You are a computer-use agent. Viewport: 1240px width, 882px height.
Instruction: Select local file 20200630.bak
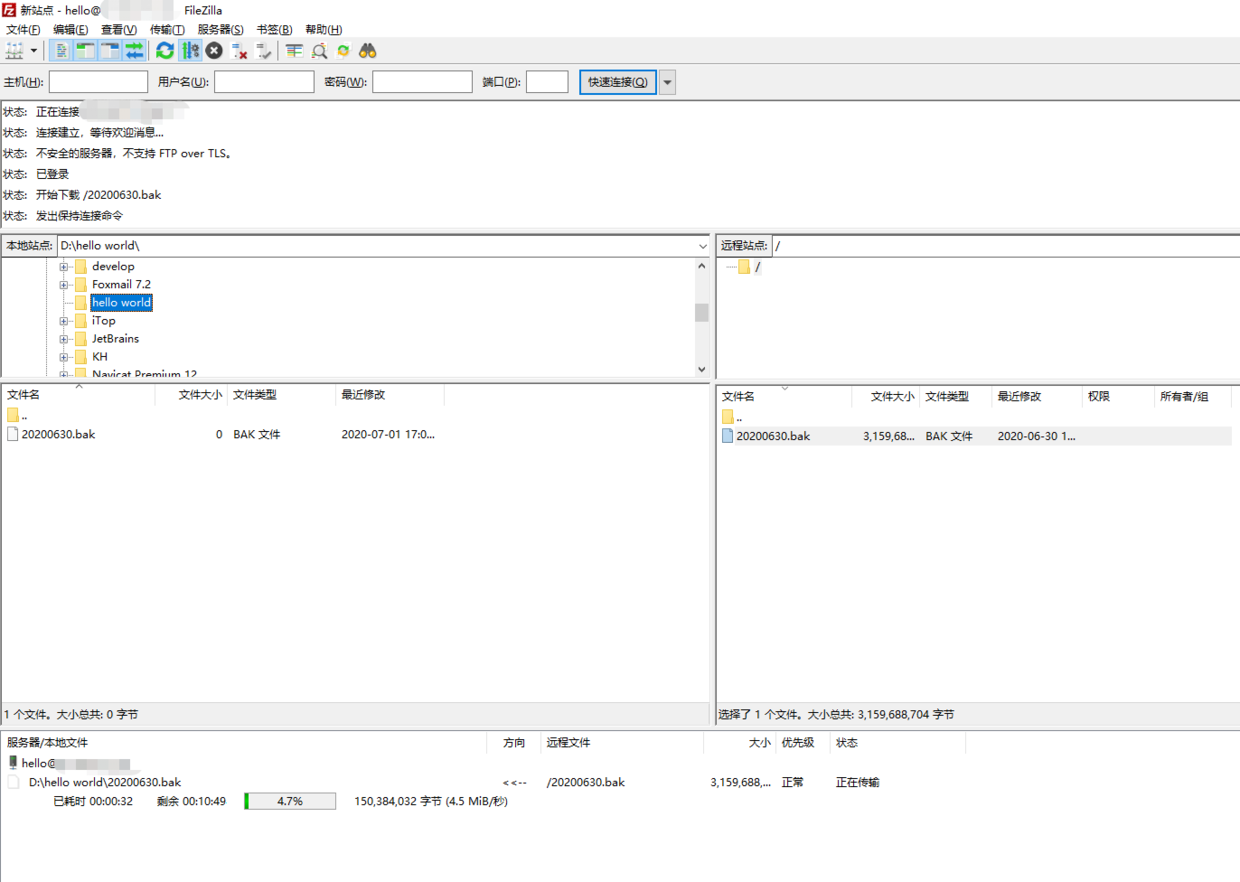pos(58,435)
